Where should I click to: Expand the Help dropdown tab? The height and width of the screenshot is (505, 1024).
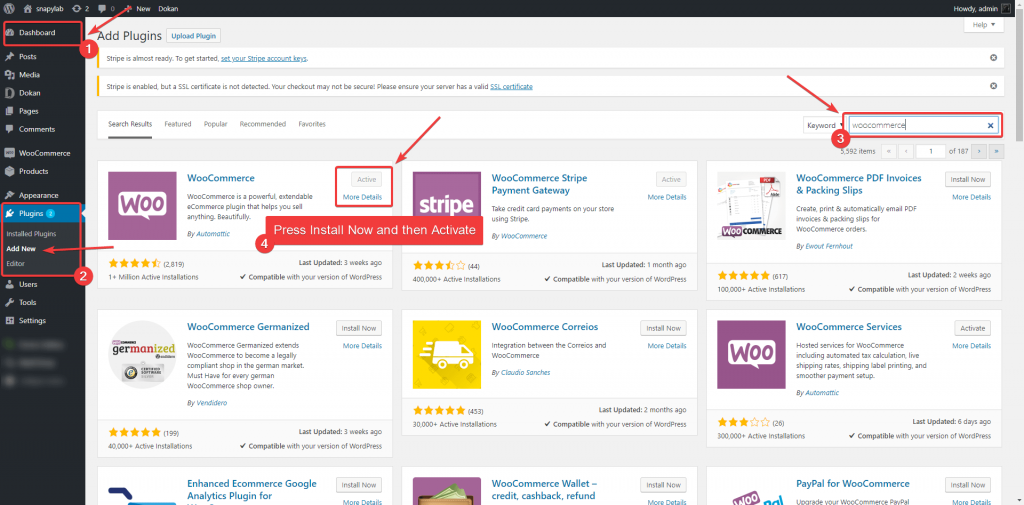pyautogui.click(x=984, y=25)
